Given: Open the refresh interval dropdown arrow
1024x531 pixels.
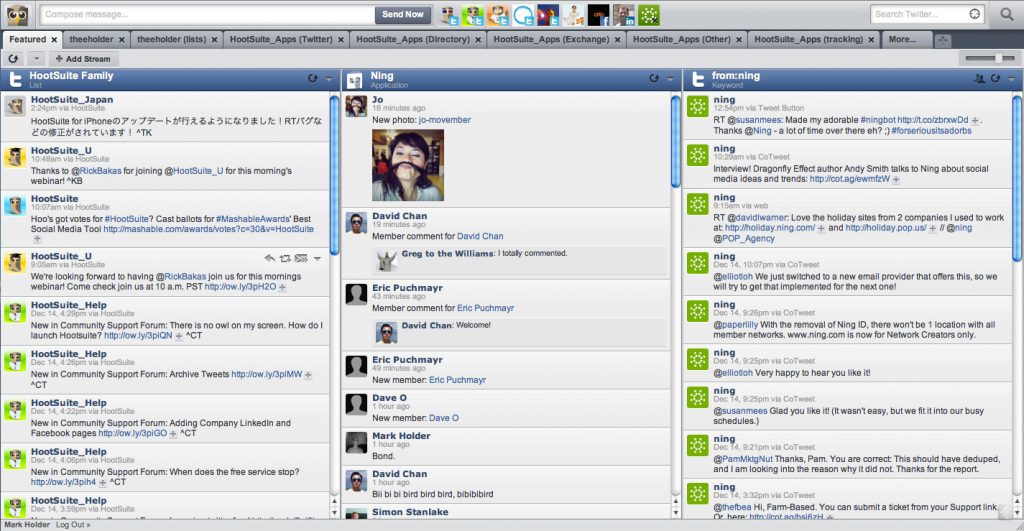Looking at the screenshot, I should [x=35, y=59].
